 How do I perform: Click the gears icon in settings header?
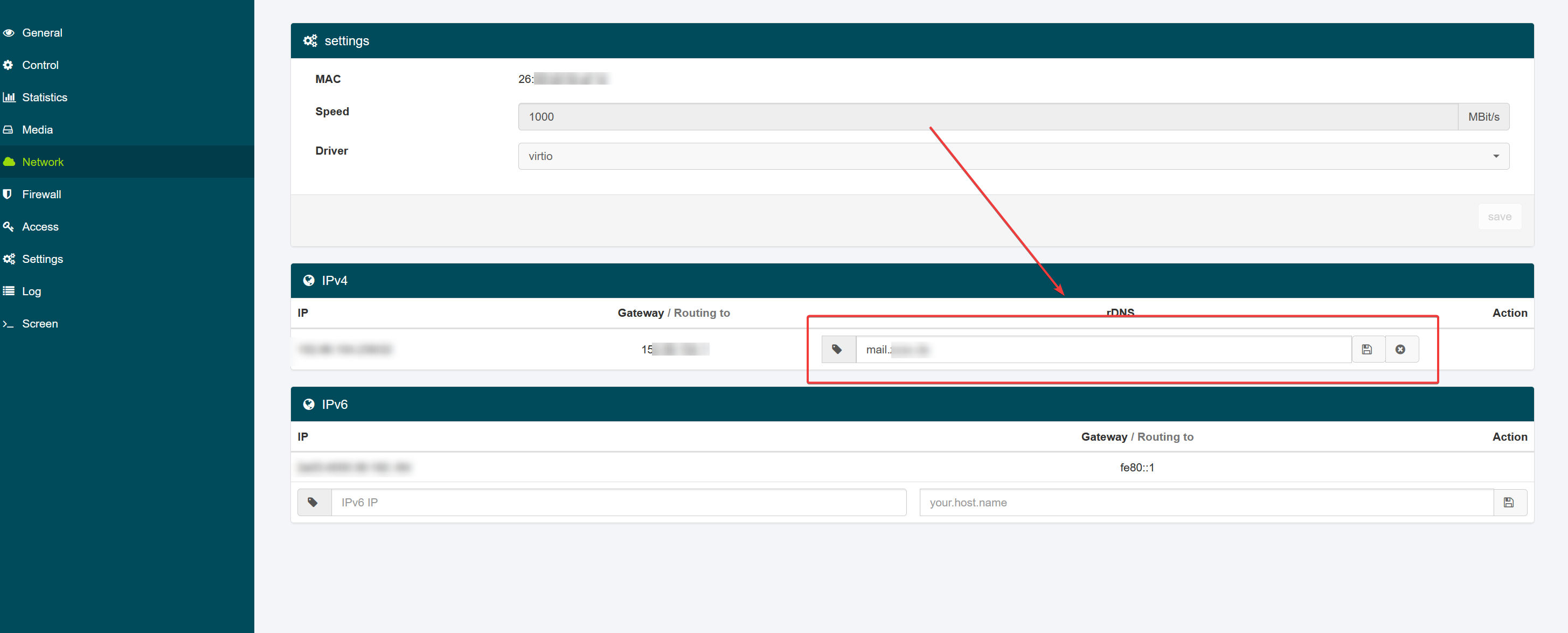[x=310, y=41]
